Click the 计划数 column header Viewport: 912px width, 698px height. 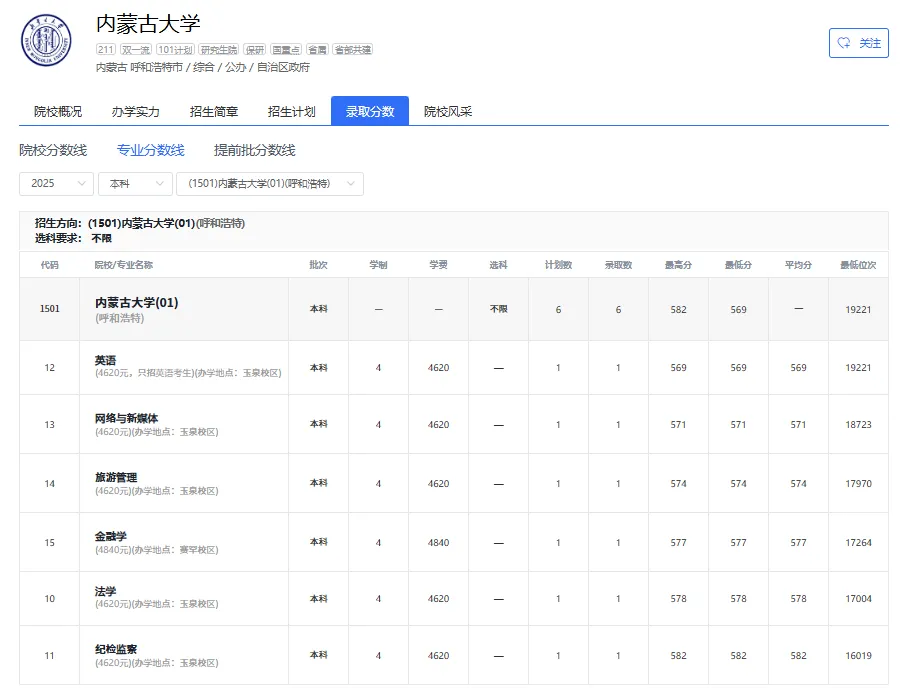point(558,265)
